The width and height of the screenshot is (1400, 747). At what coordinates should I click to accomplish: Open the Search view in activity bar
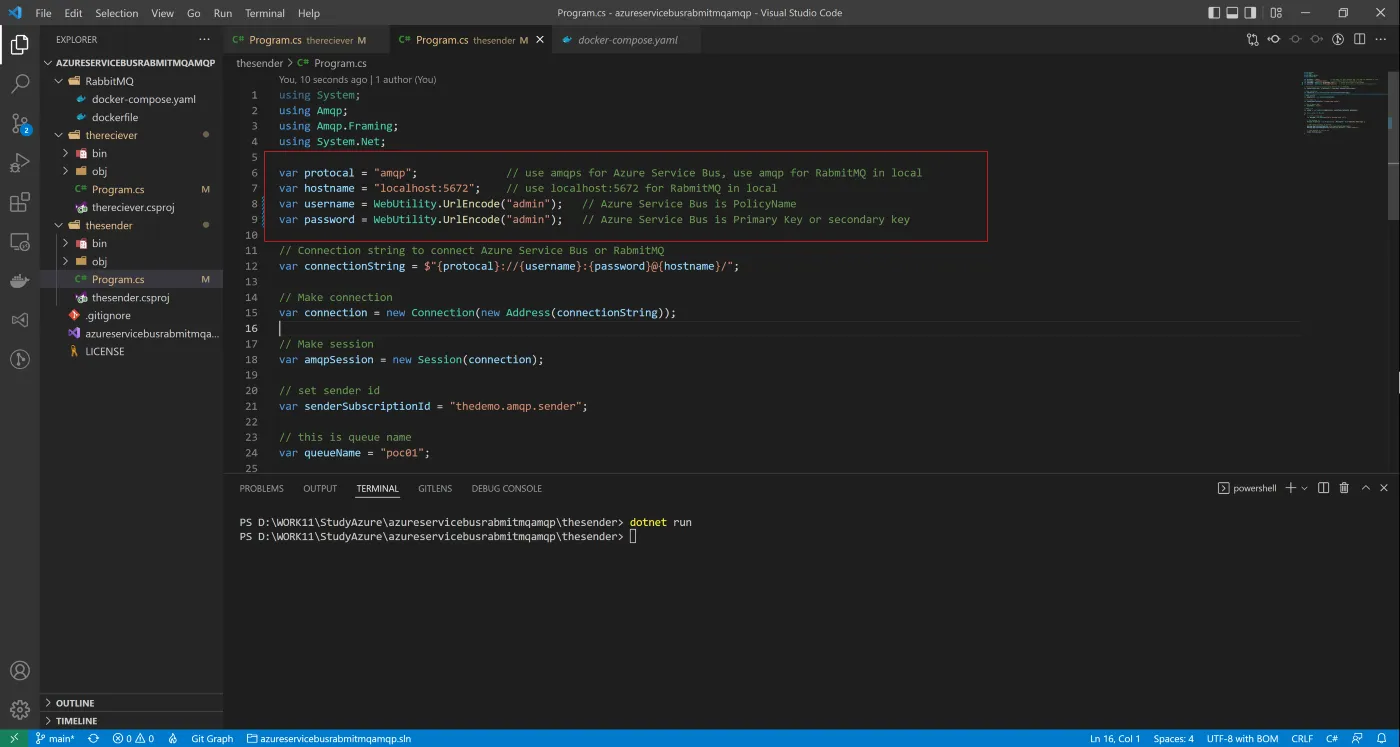(19, 84)
